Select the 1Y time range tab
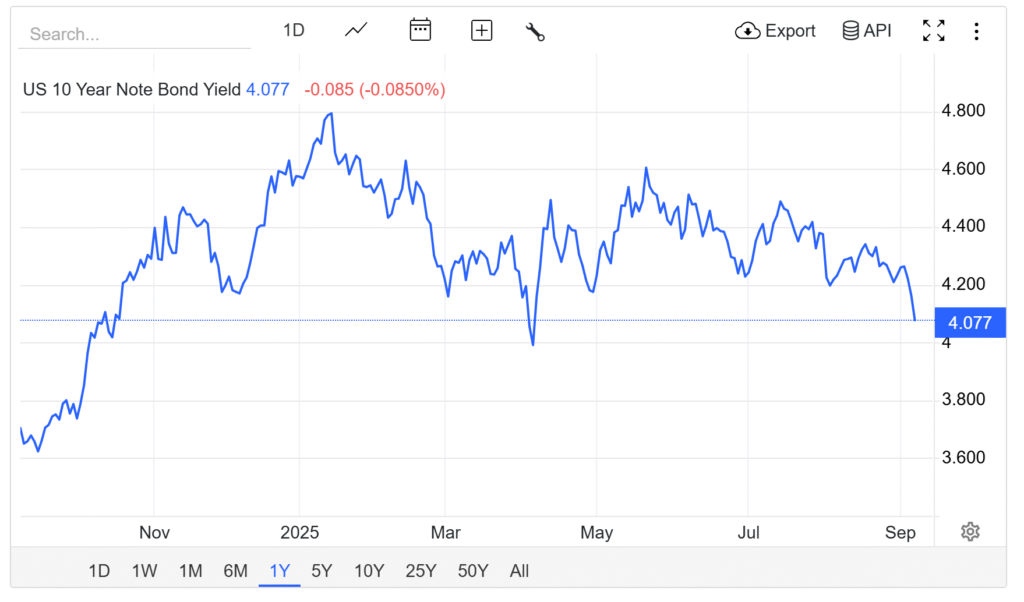This screenshot has height=602, width=1024. (279, 571)
